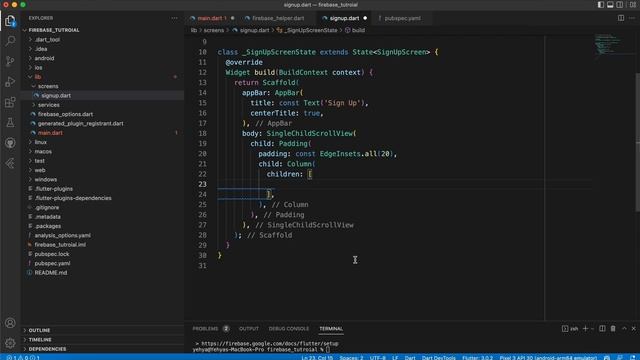The width and height of the screenshot is (640, 360).
Task: Open the Output panel tab
Action: (x=249, y=329)
